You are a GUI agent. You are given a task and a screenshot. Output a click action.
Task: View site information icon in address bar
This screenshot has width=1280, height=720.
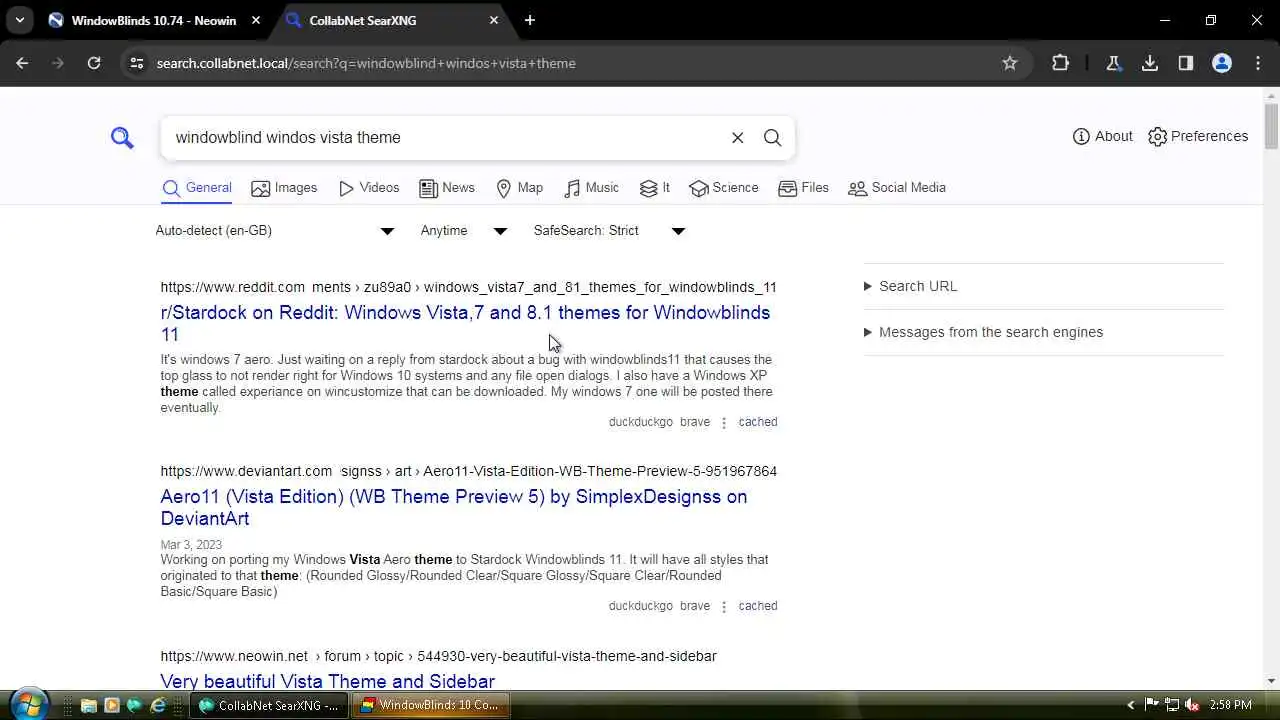coord(137,63)
